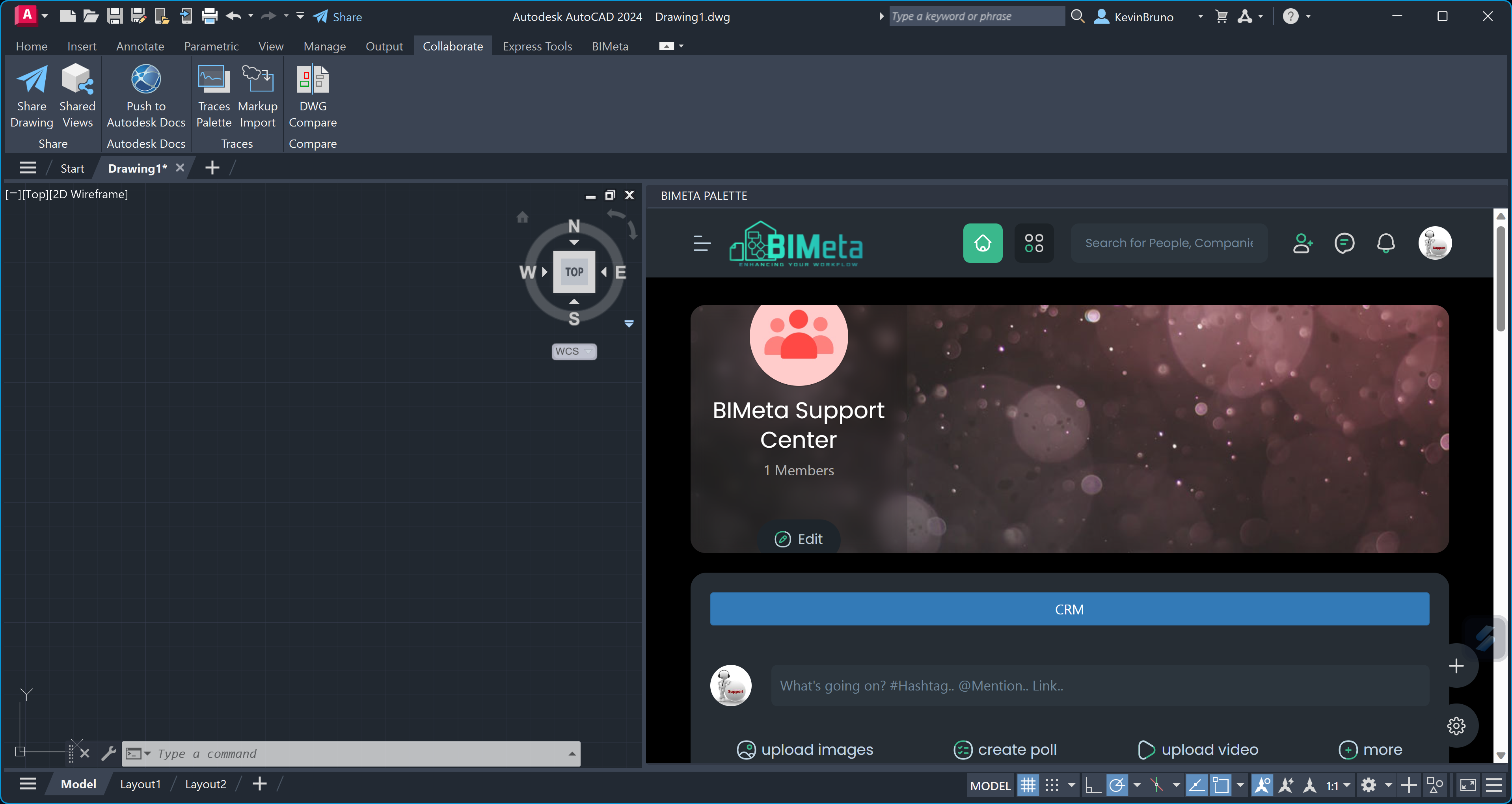Click the search magnifier in title bar

click(x=1077, y=17)
